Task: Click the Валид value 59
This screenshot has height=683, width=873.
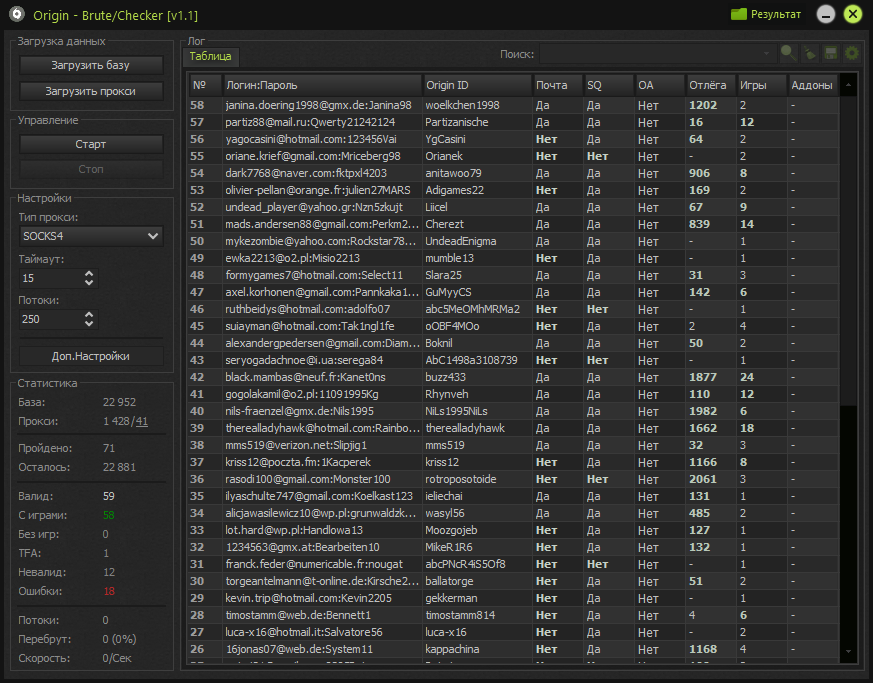Action: coord(109,496)
